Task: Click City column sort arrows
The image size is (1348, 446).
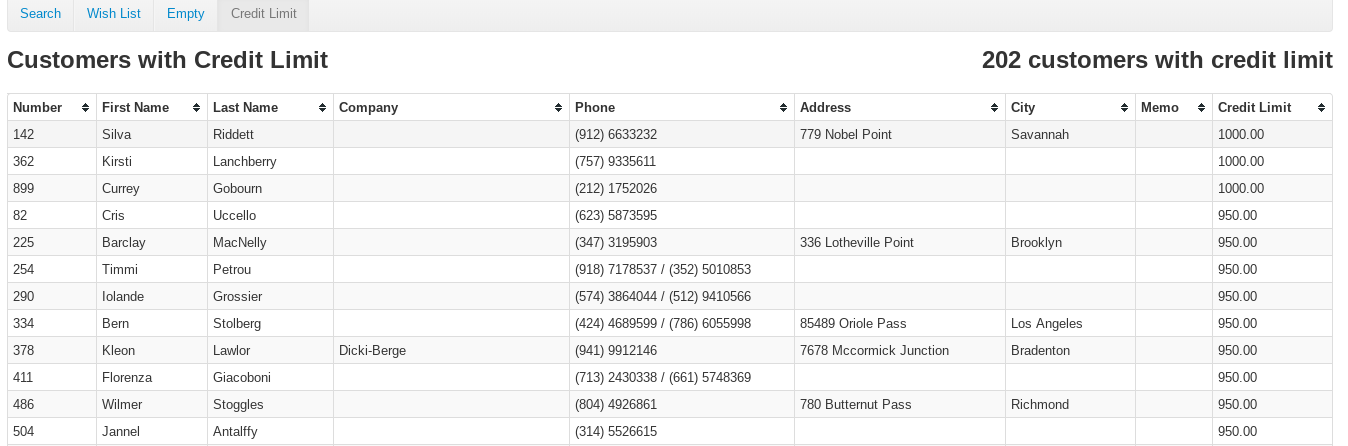Action: point(1124,108)
